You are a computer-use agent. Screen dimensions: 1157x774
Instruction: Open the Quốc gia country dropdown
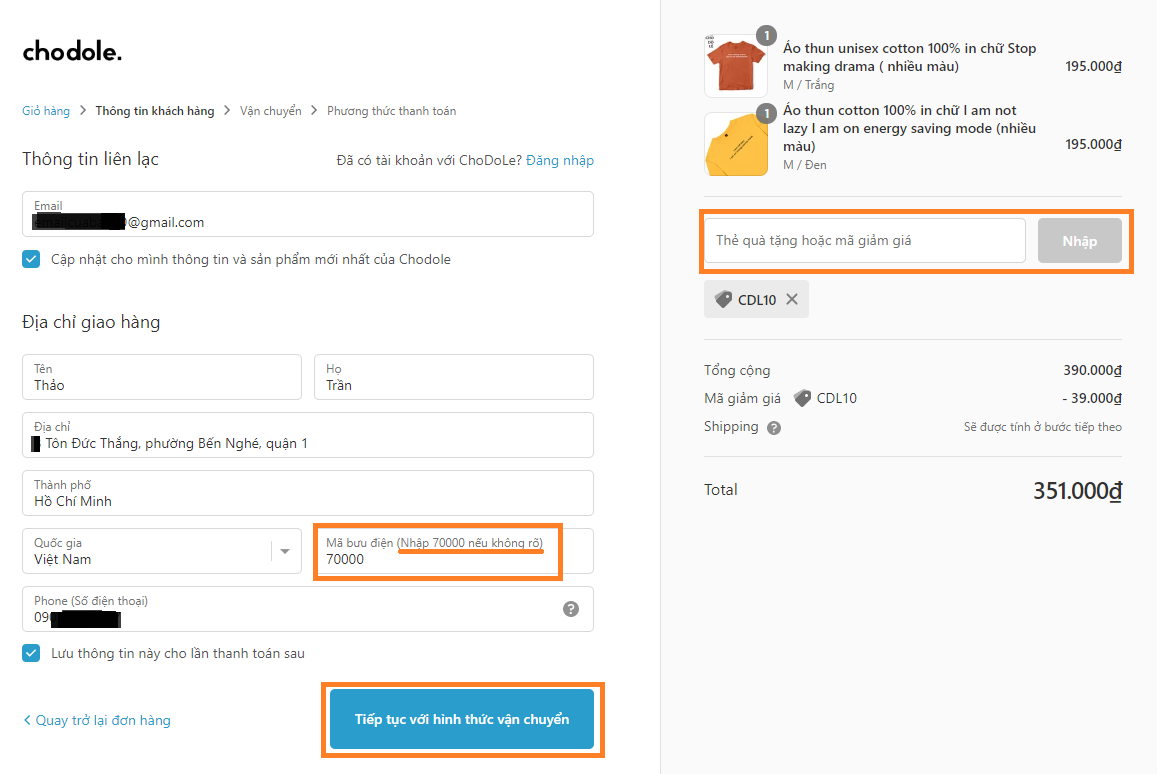pyautogui.click(x=162, y=551)
